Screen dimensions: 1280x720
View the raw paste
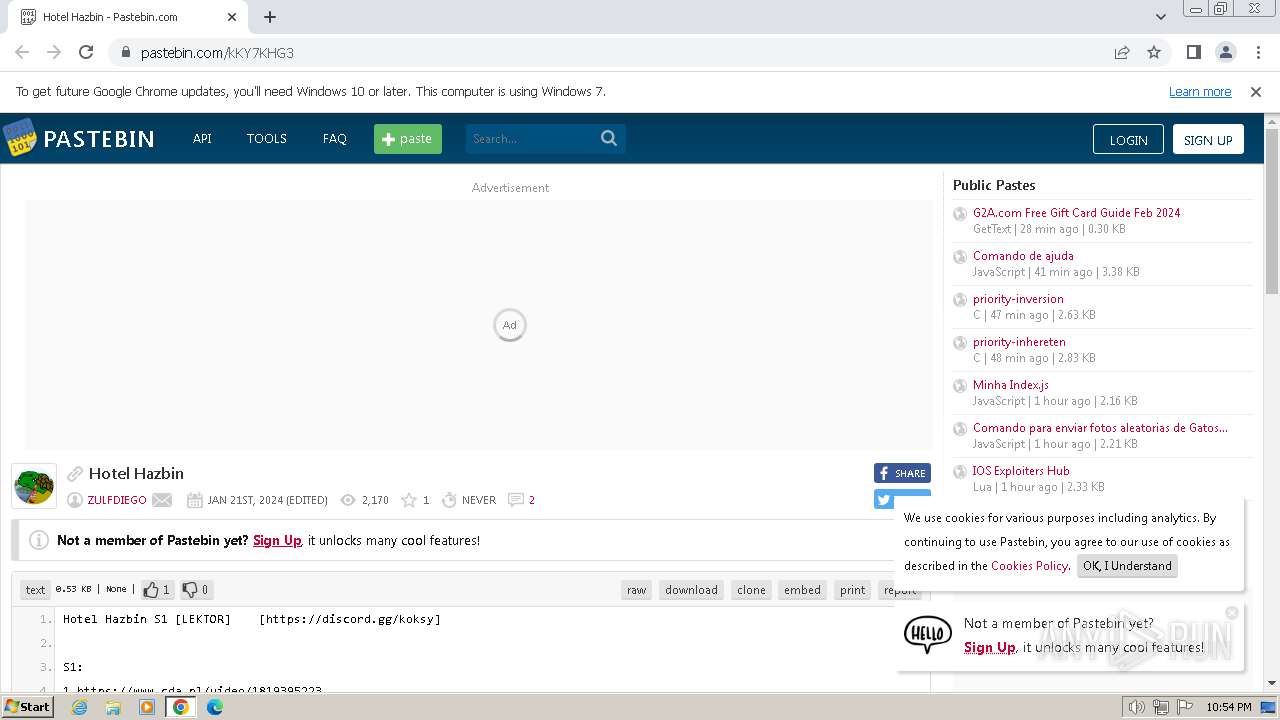[637, 590]
